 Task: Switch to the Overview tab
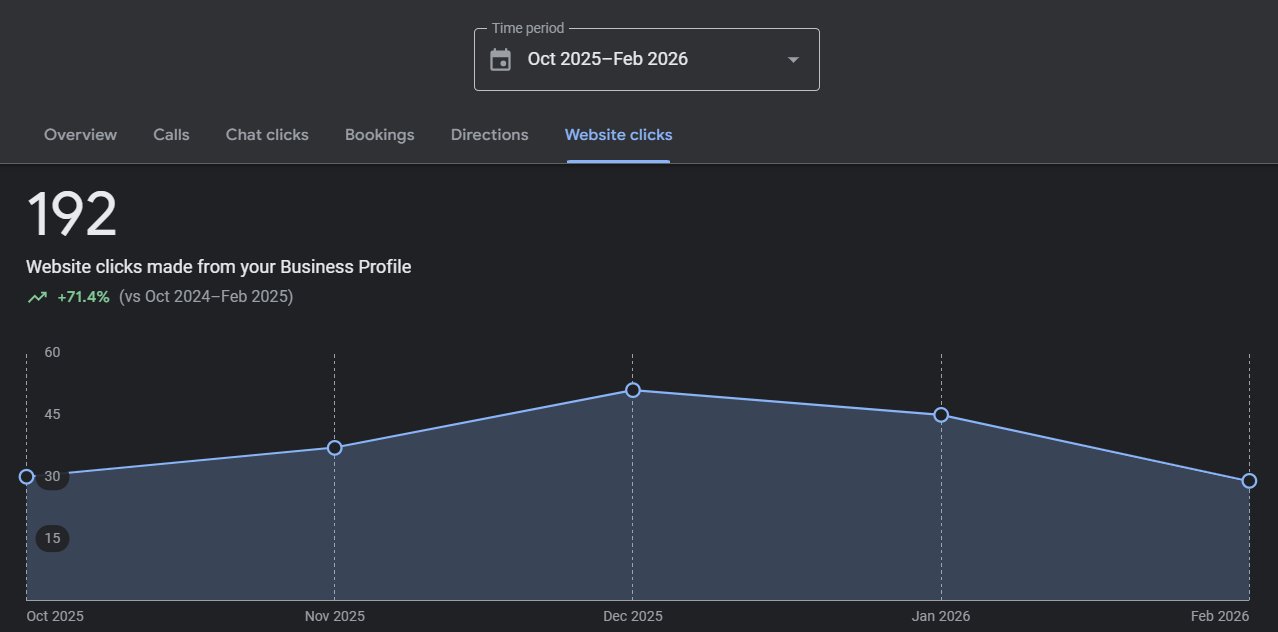80,135
